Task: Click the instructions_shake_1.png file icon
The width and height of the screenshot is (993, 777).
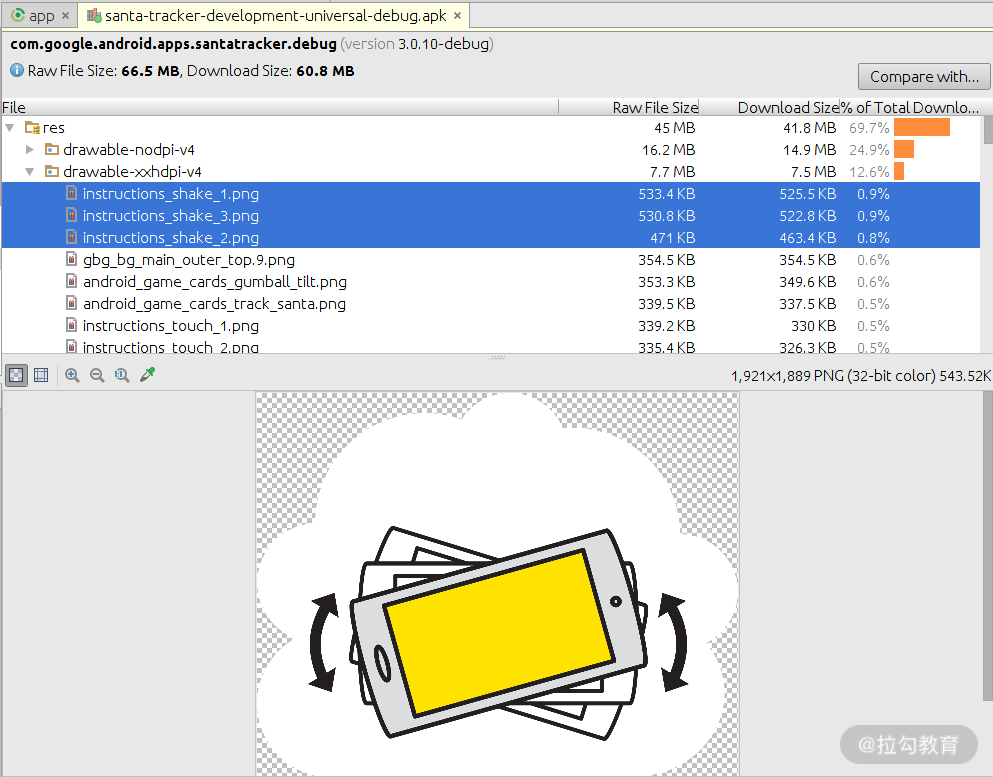Action: 72,193
